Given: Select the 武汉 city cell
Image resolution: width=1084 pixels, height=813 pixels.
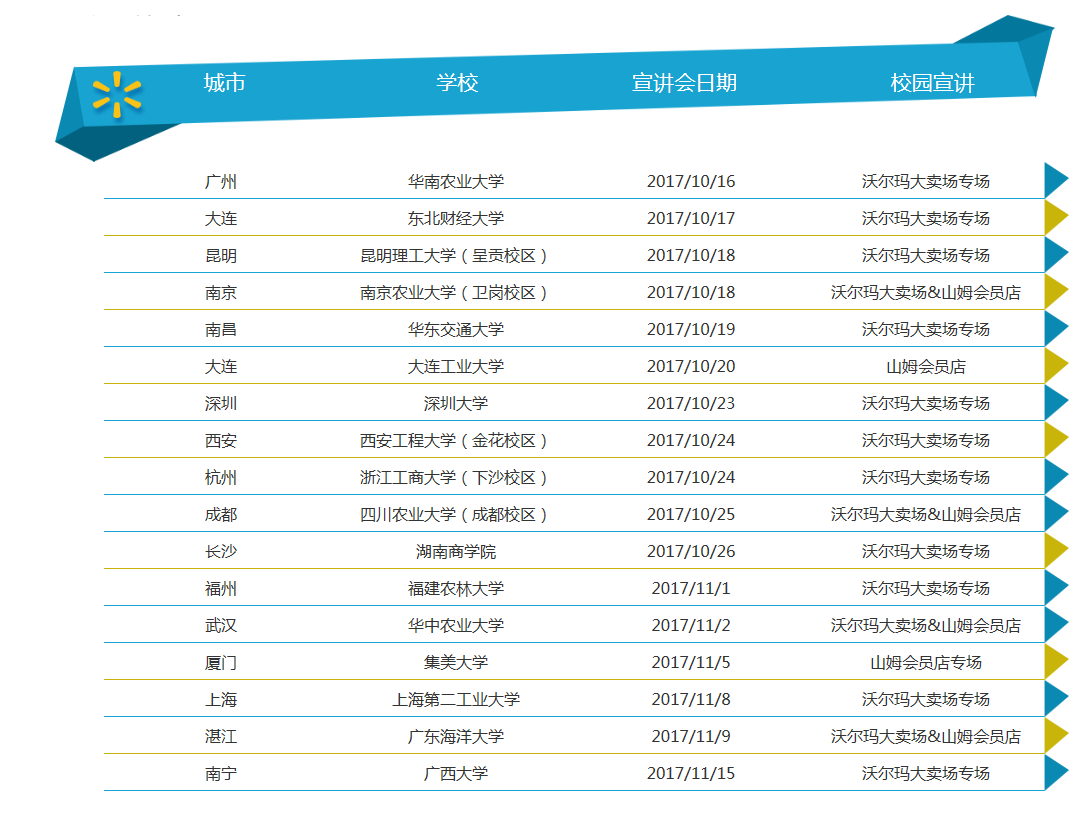Looking at the screenshot, I should [221, 626].
